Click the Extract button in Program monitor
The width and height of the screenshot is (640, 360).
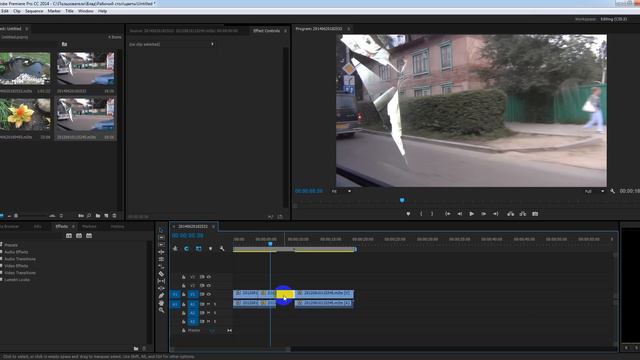tap(522, 214)
